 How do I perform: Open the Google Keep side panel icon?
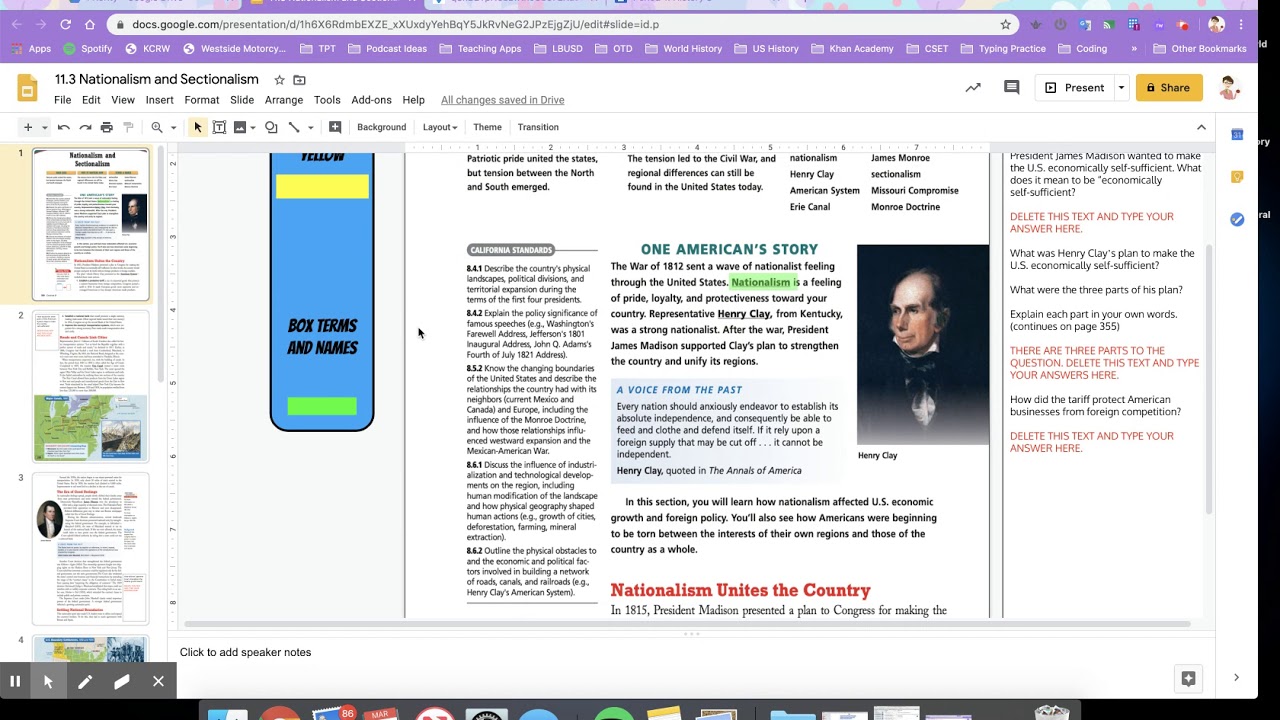click(x=1237, y=177)
